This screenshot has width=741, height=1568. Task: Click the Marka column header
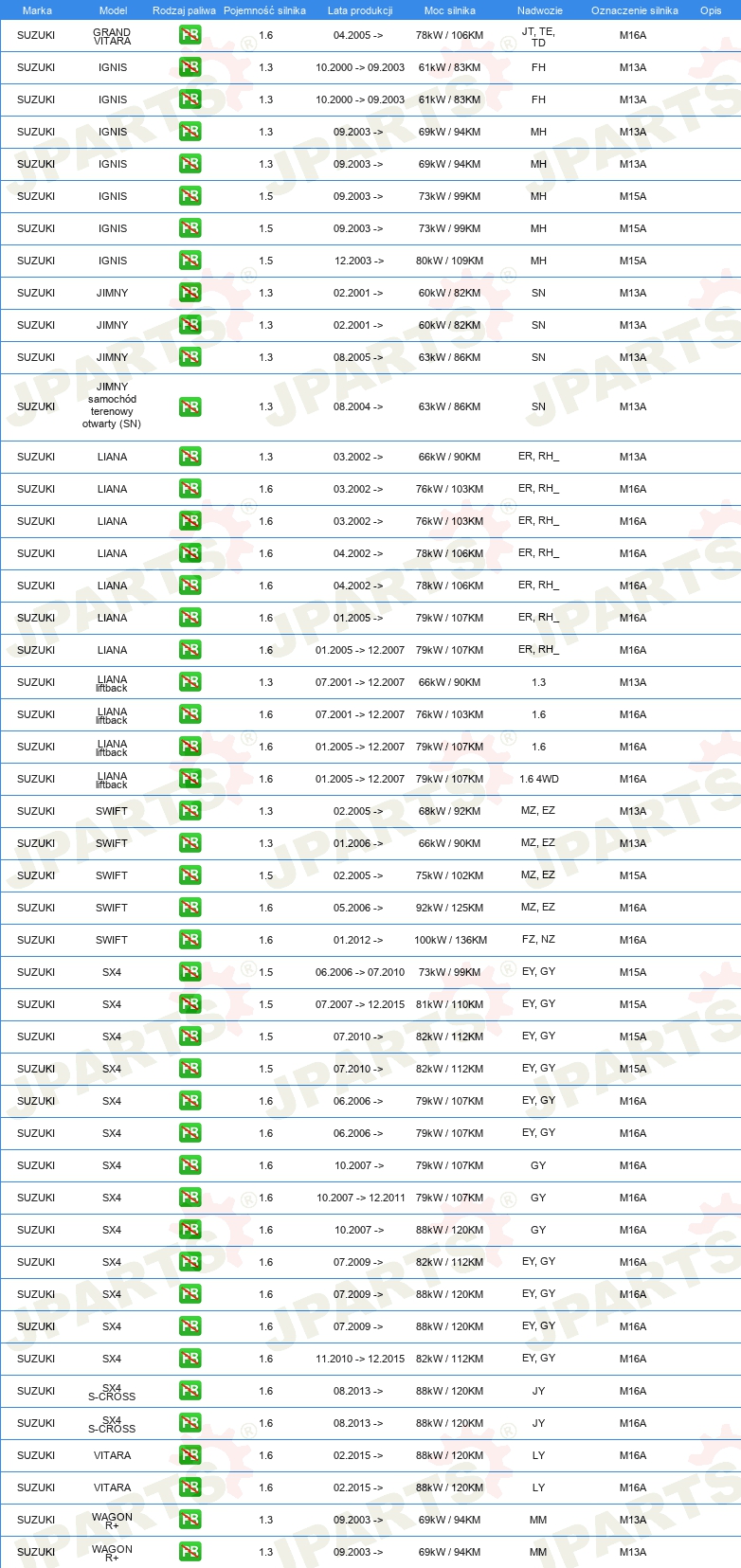pos(37,10)
